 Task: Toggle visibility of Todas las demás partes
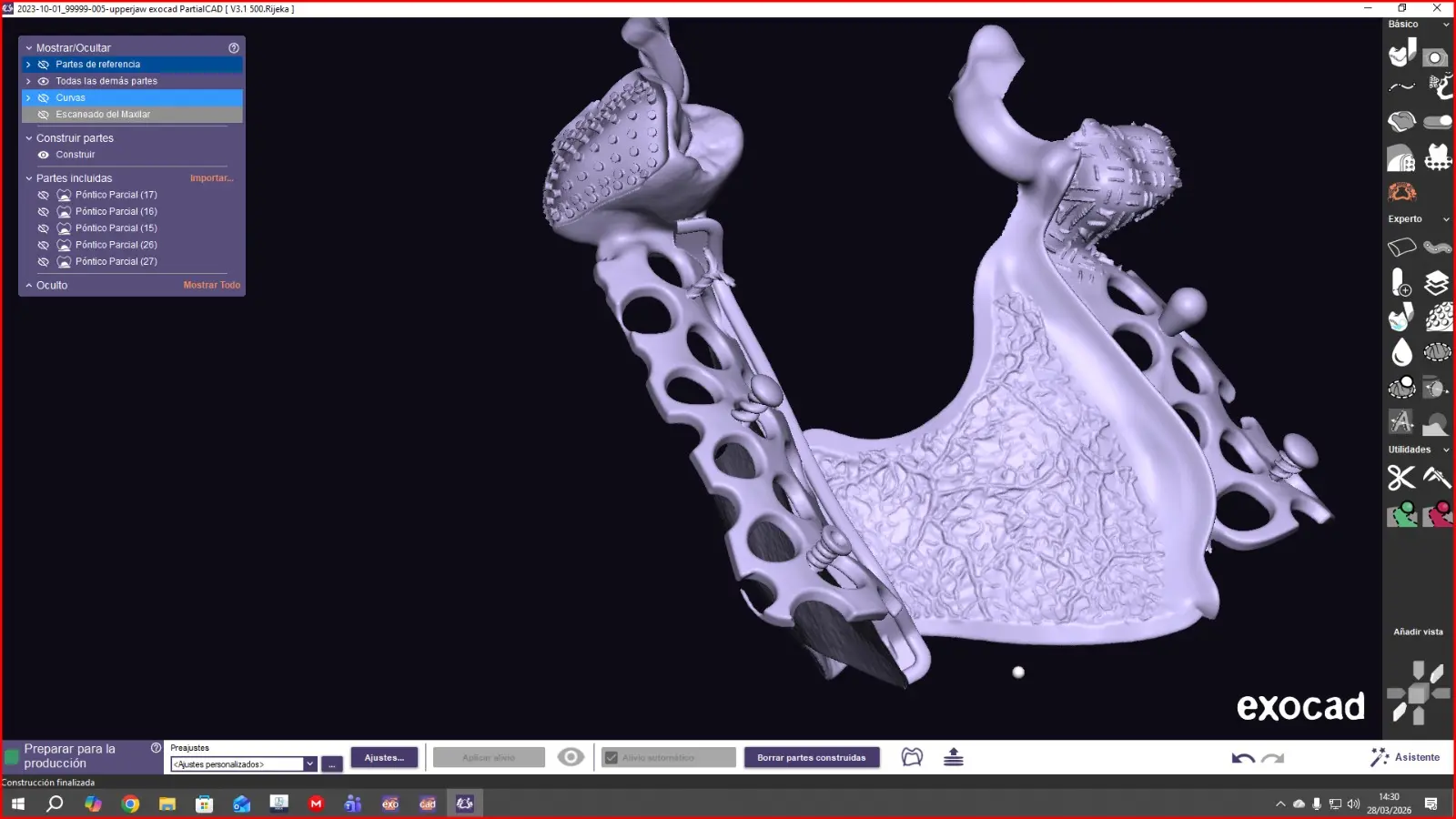[44, 81]
